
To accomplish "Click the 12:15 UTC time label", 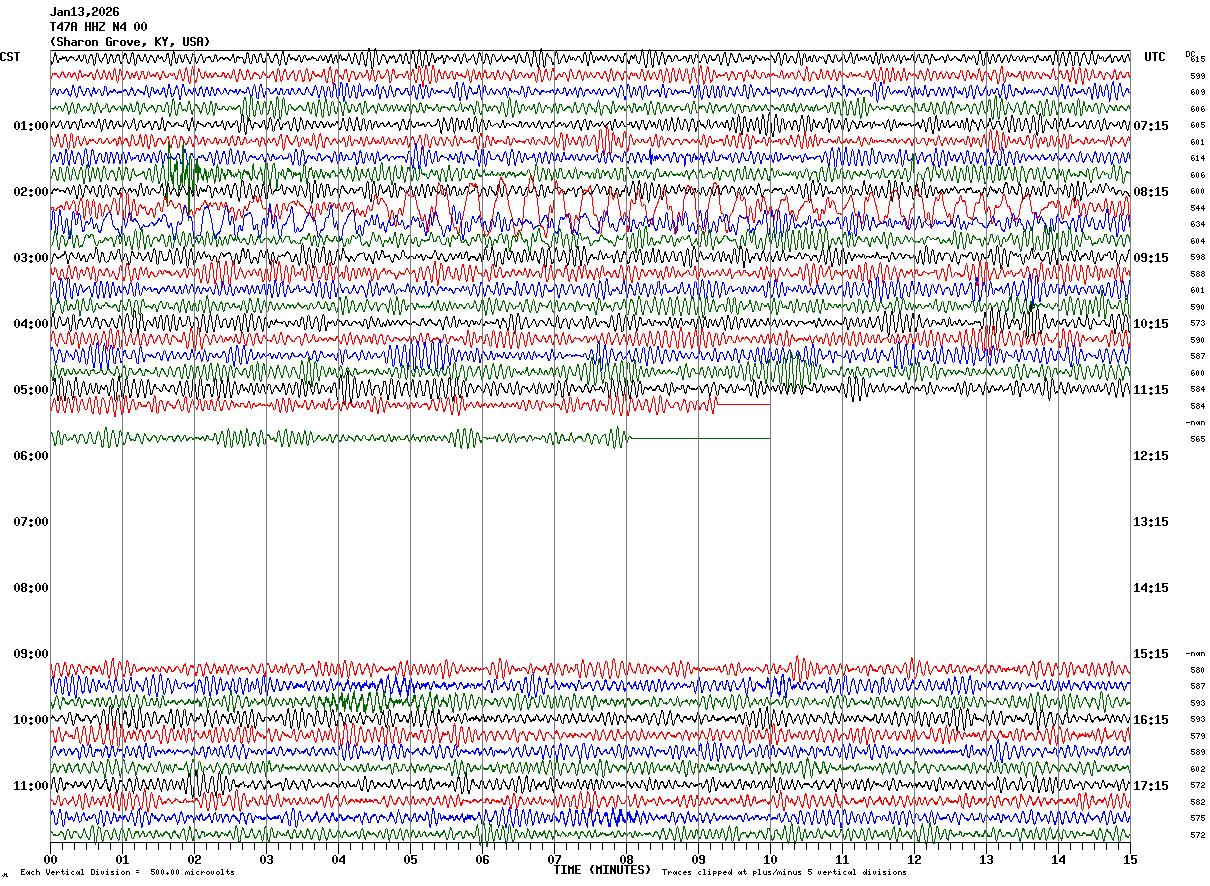I will [1151, 456].
